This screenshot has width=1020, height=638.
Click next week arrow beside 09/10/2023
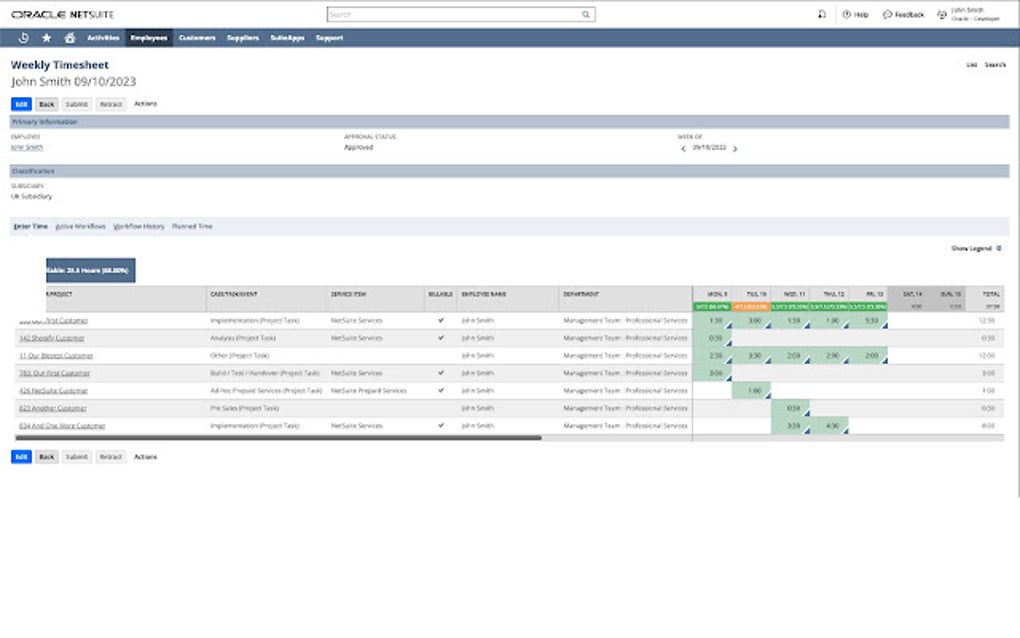[735, 146]
